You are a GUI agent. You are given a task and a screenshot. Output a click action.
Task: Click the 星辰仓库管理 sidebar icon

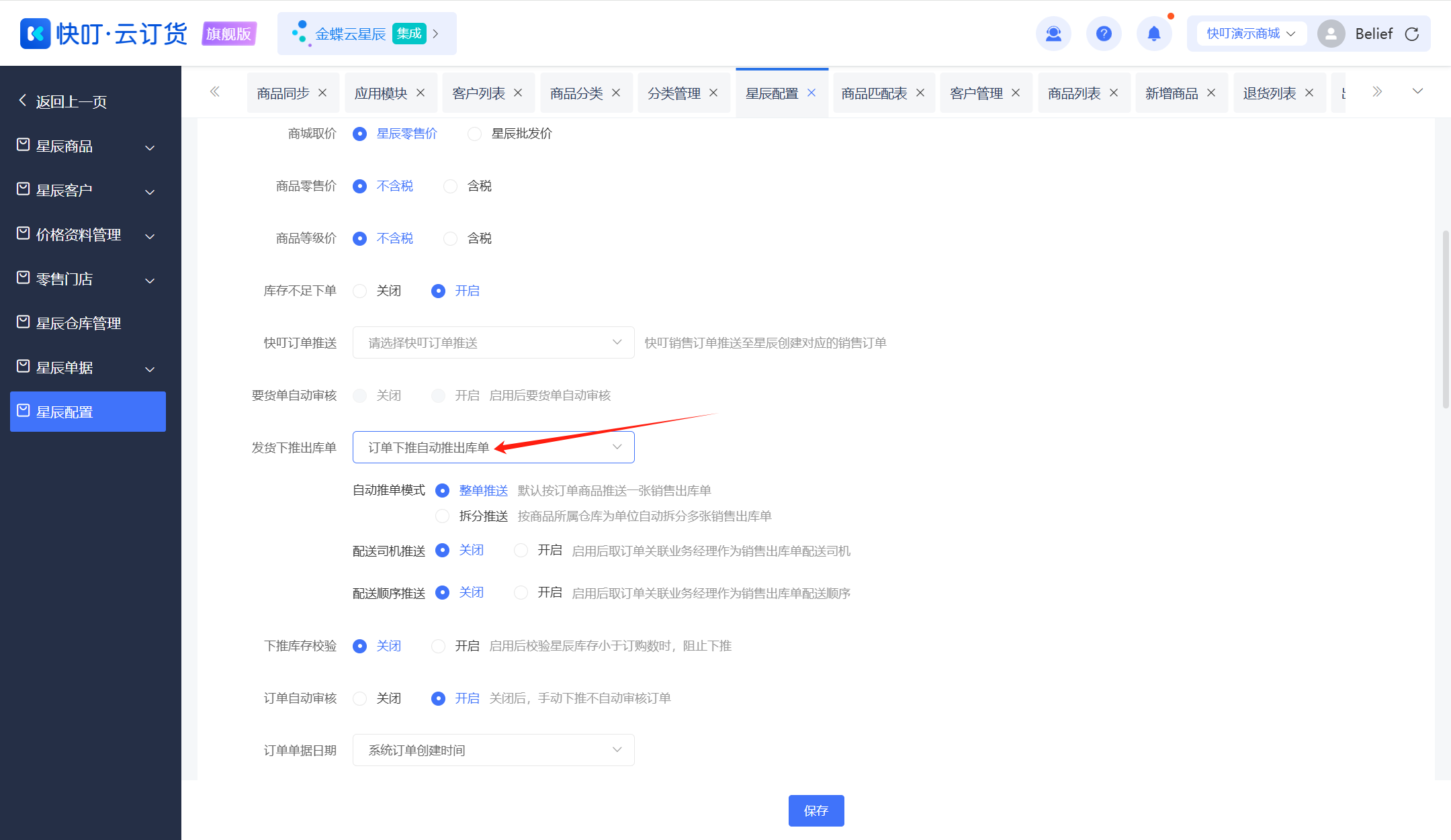(x=24, y=322)
